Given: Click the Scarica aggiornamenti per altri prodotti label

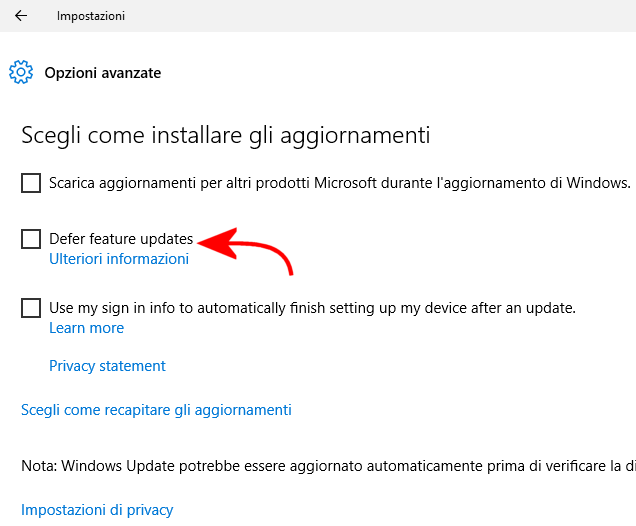Looking at the screenshot, I should pyautogui.click(x=340, y=183).
